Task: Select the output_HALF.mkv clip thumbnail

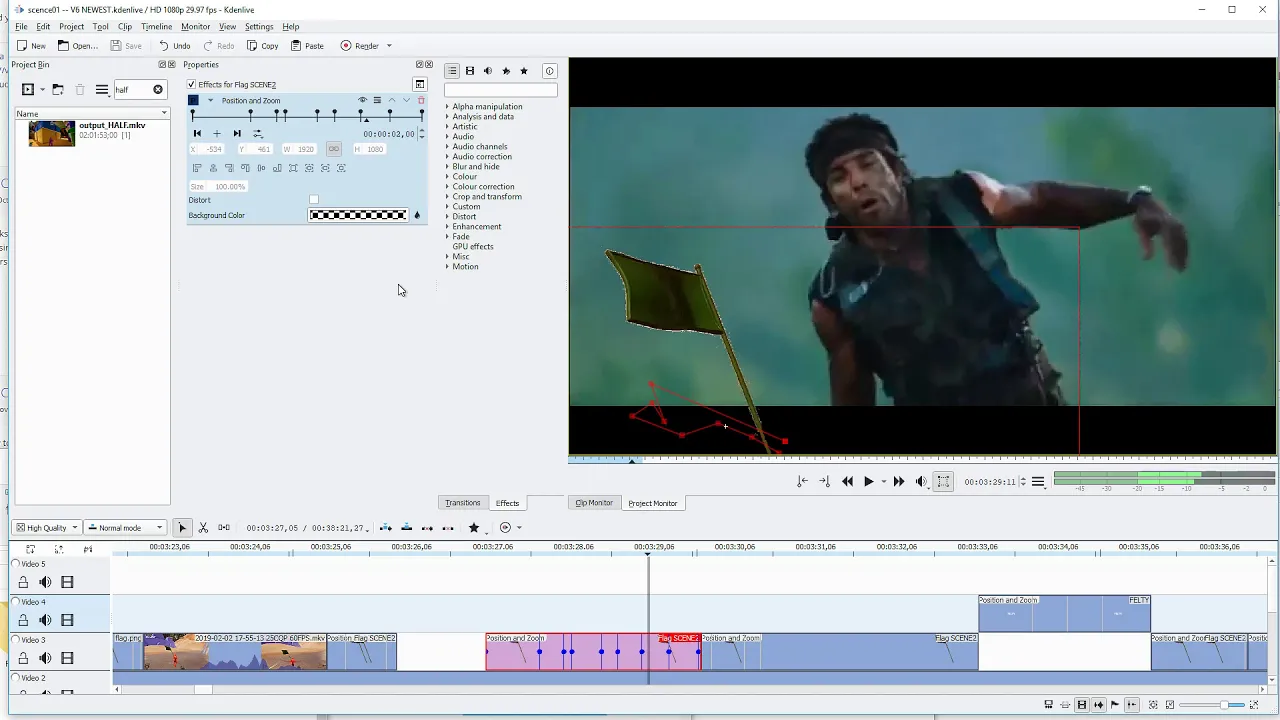Action: point(52,133)
